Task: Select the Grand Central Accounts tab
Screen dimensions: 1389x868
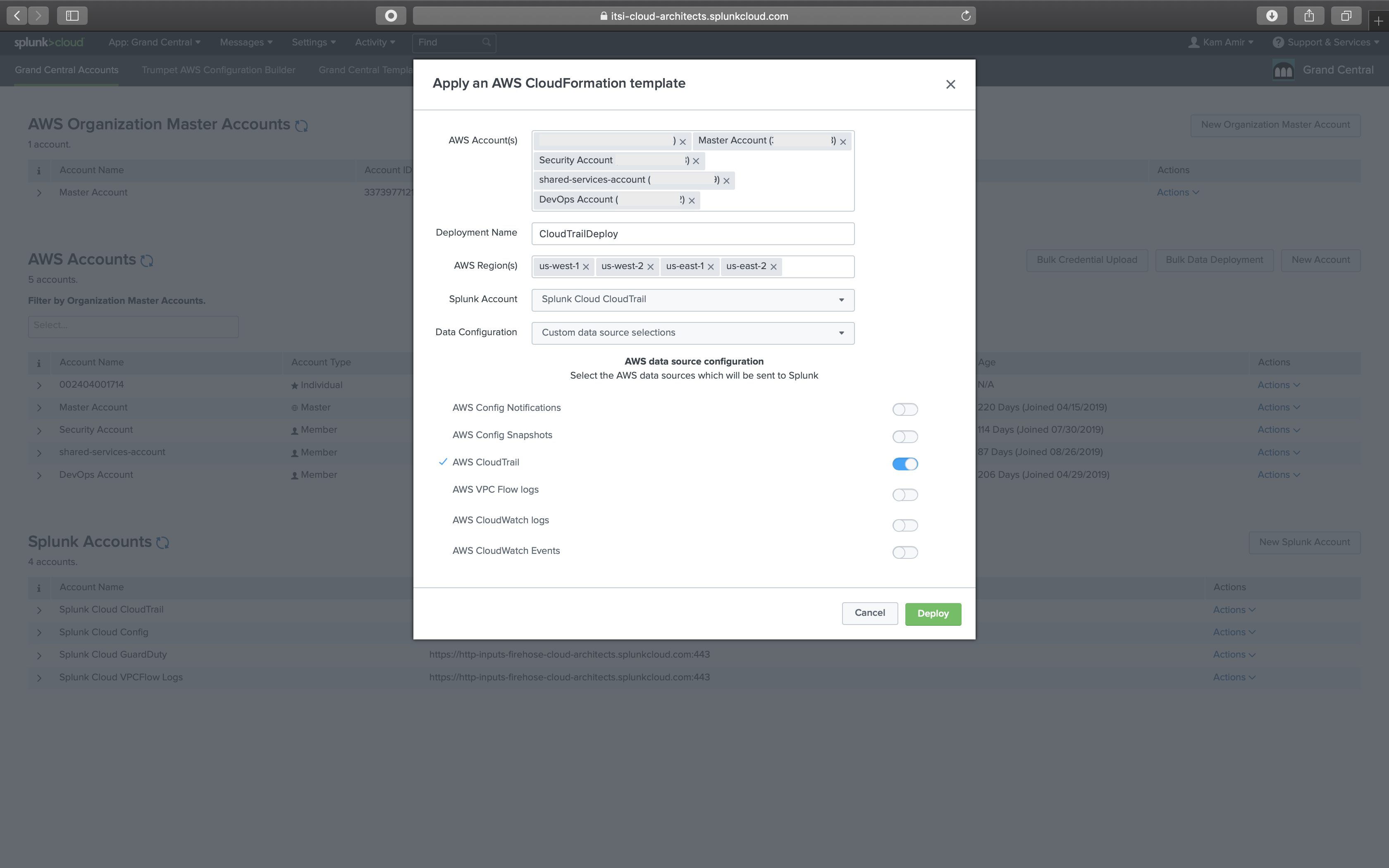Action: coord(67,70)
